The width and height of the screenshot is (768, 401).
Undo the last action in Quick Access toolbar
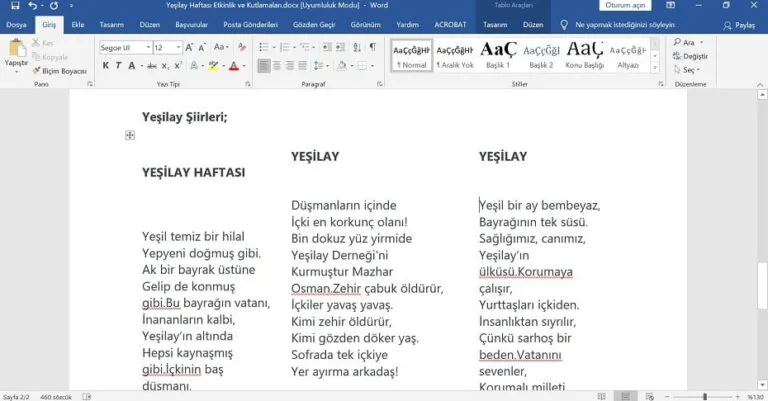tap(32, 5)
